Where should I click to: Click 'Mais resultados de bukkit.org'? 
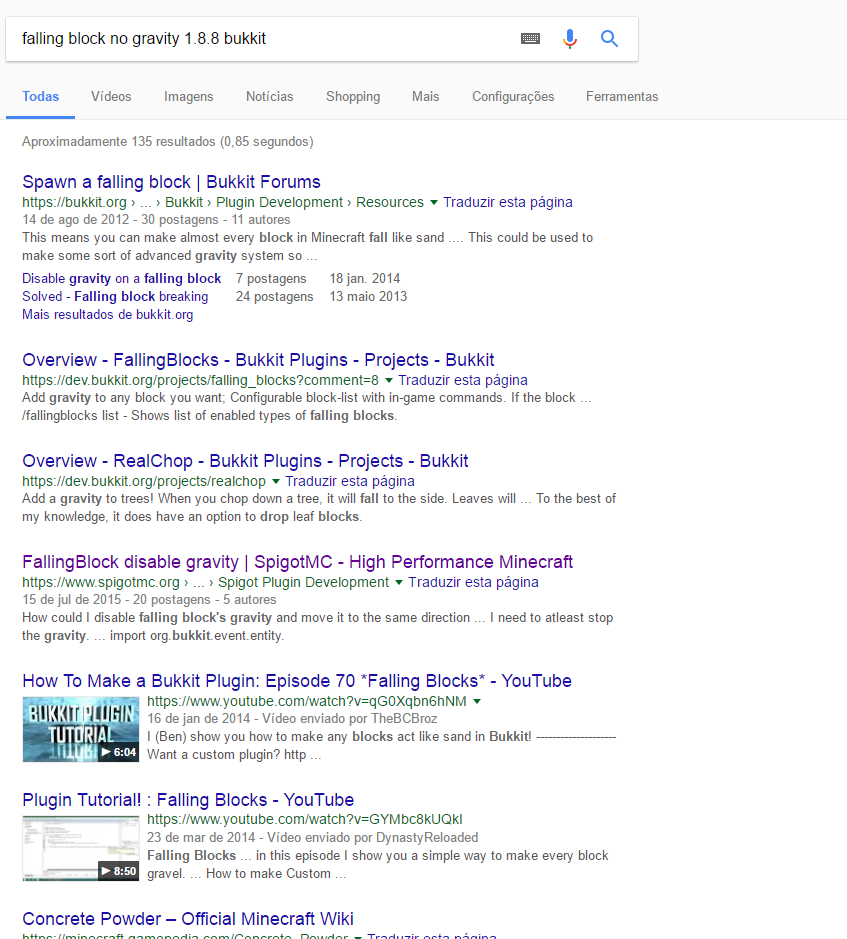tap(108, 314)
